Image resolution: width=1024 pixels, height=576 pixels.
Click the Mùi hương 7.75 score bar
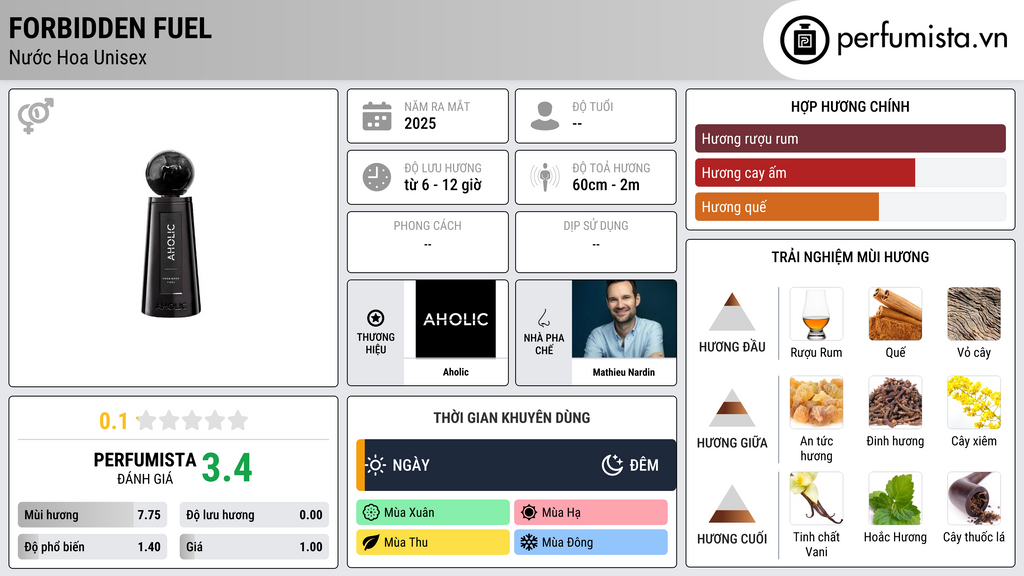click(x=93, y=515)
